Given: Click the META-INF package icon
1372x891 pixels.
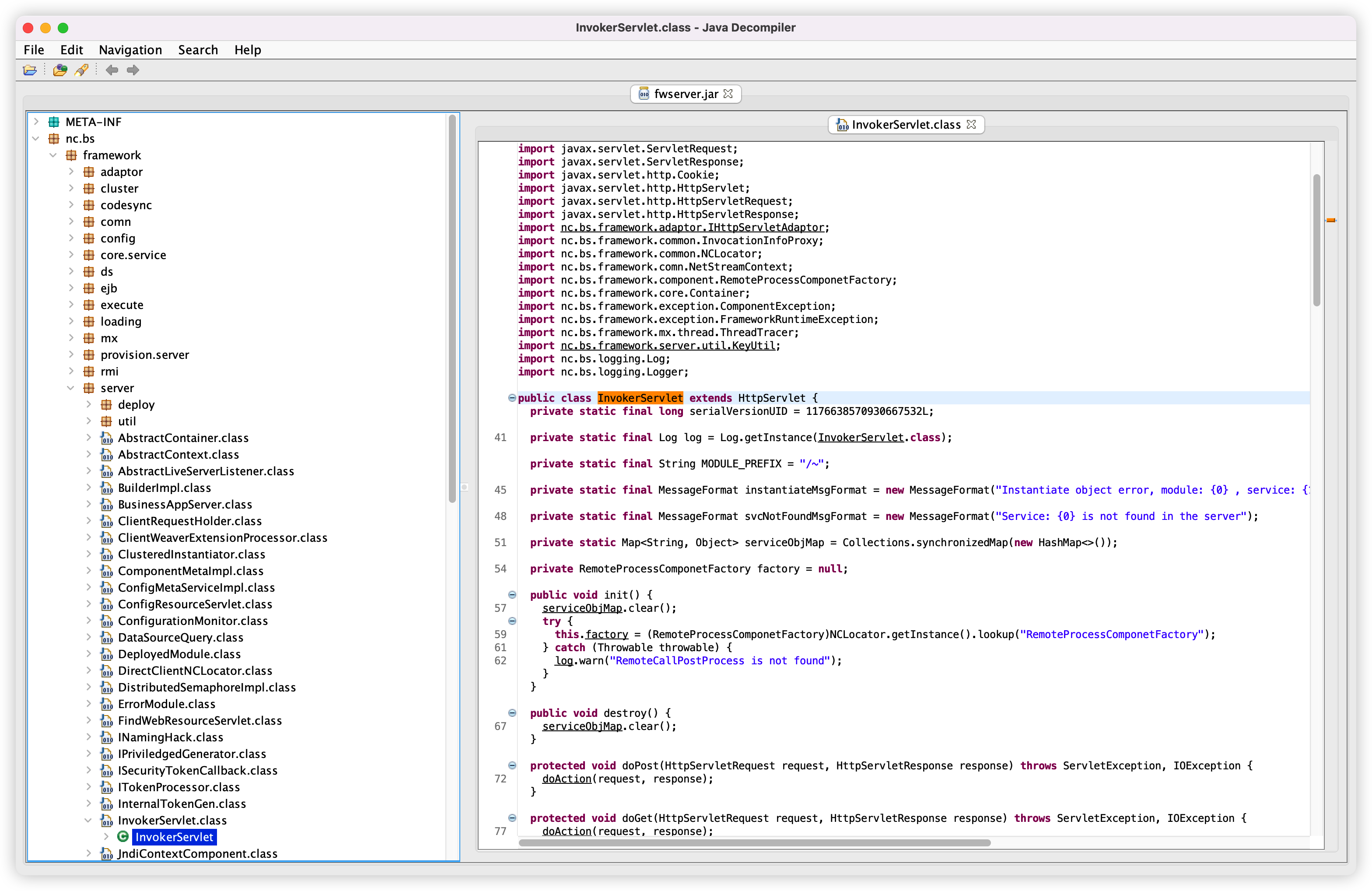Looking at the screenshot, I should point(54,122).
